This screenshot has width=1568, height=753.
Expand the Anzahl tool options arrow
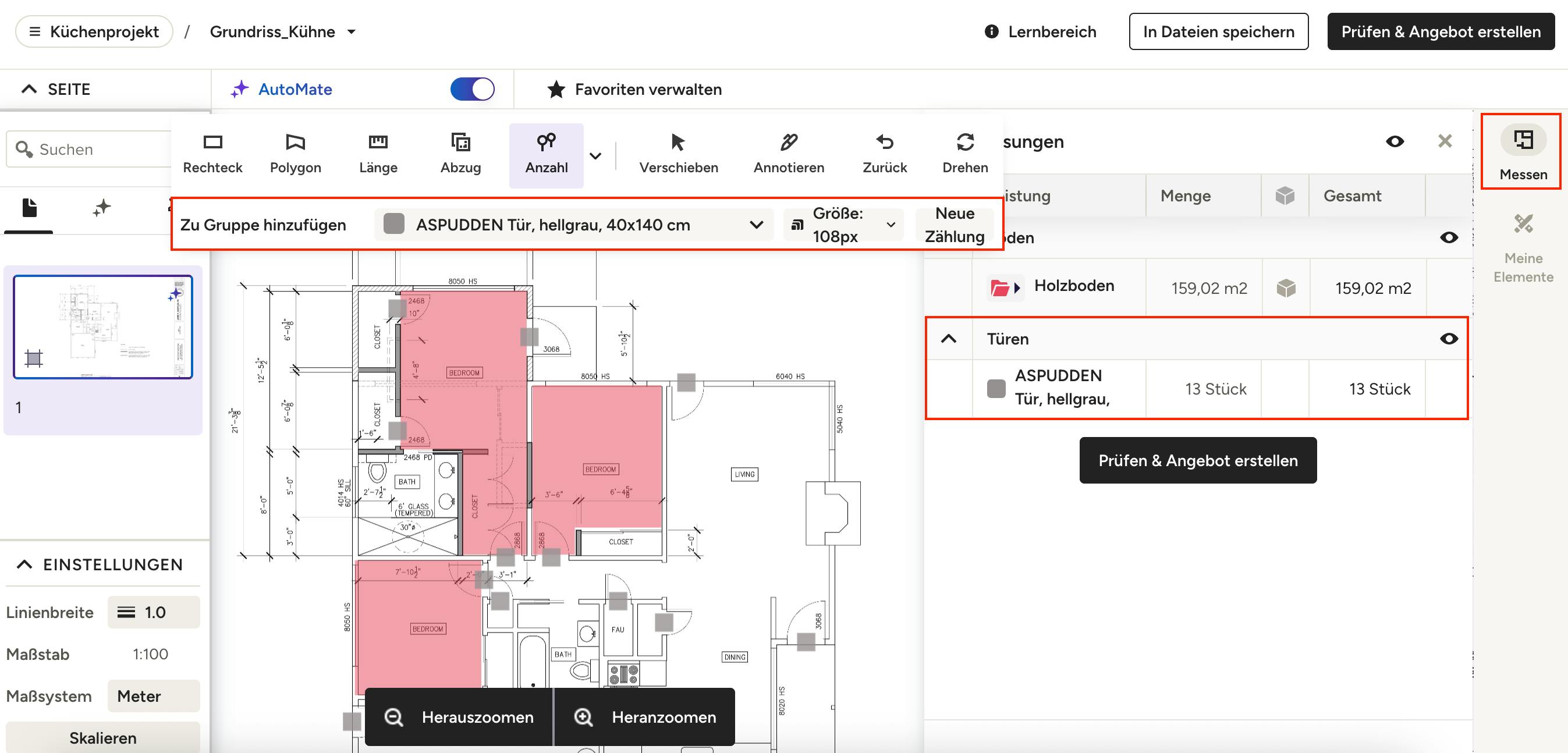tap(595, 156)
